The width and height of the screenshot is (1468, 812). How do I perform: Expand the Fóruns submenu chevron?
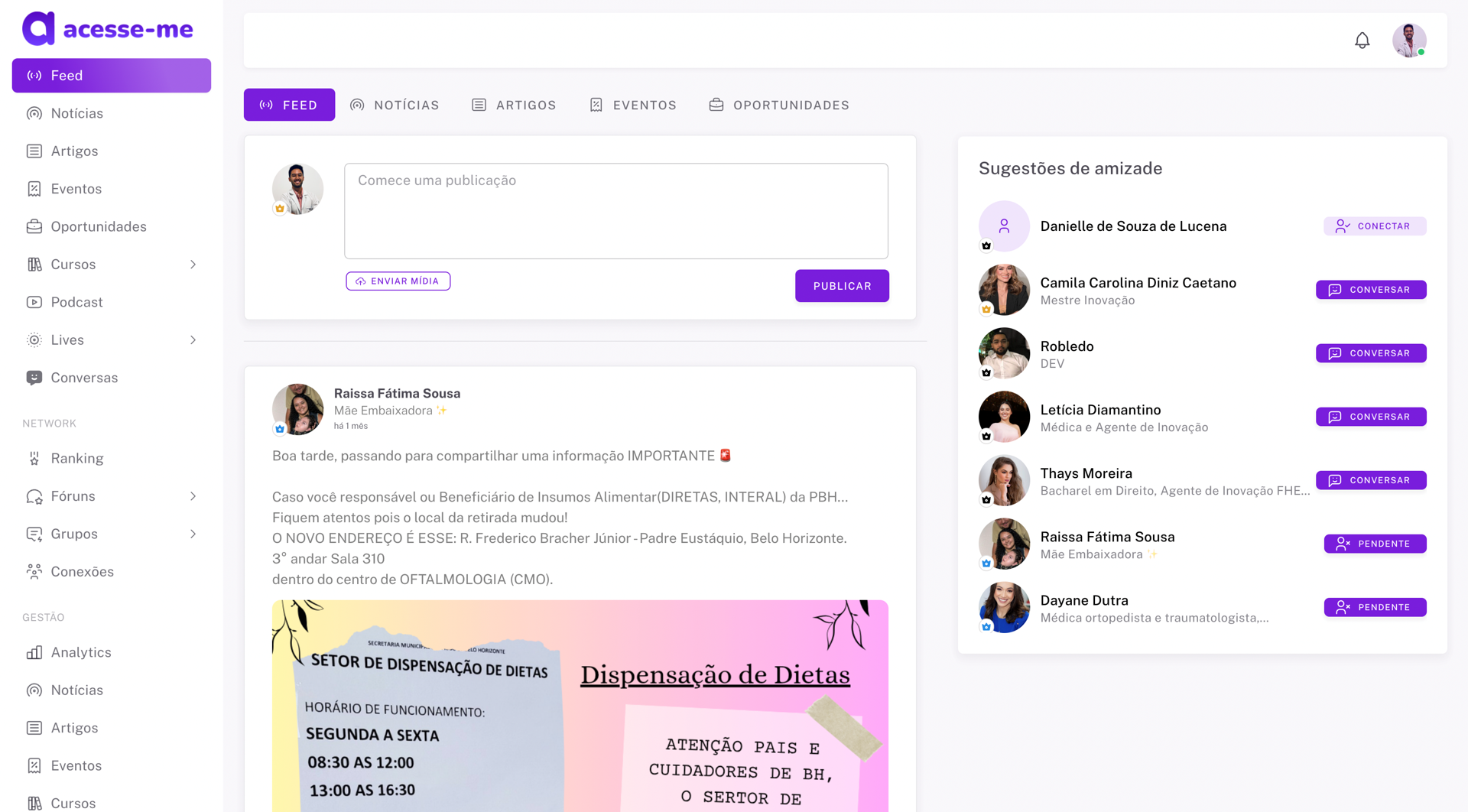[193, 496]
